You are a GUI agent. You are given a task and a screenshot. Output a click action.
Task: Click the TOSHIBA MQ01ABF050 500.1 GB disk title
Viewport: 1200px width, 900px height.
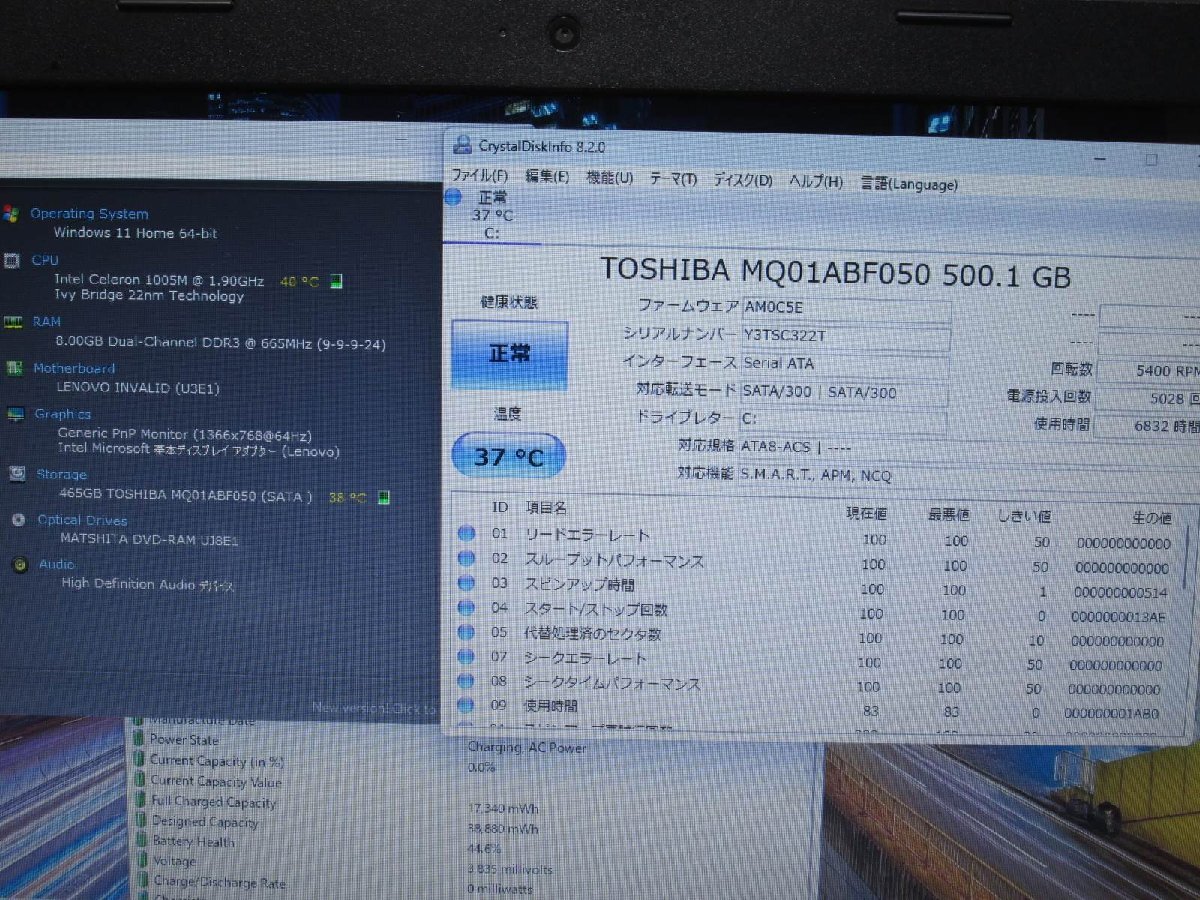(835, 272)
